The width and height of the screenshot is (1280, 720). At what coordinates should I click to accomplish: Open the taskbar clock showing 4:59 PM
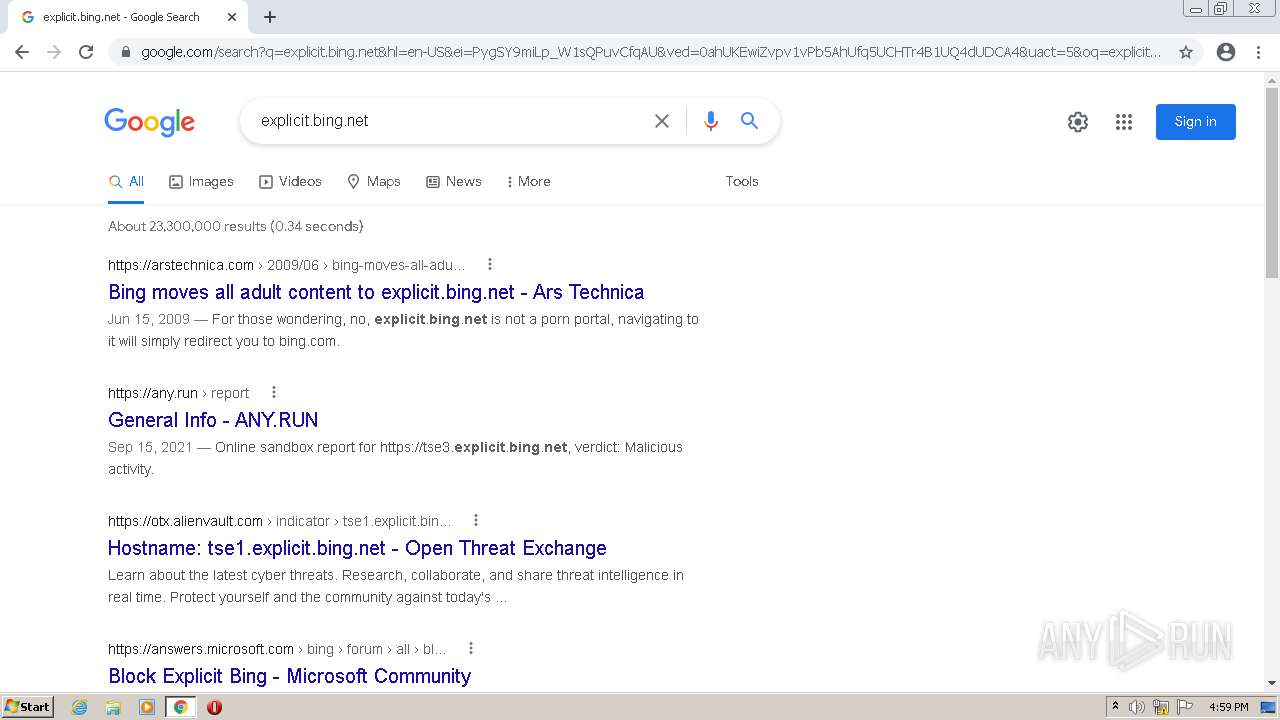(x=1228, y=707)
